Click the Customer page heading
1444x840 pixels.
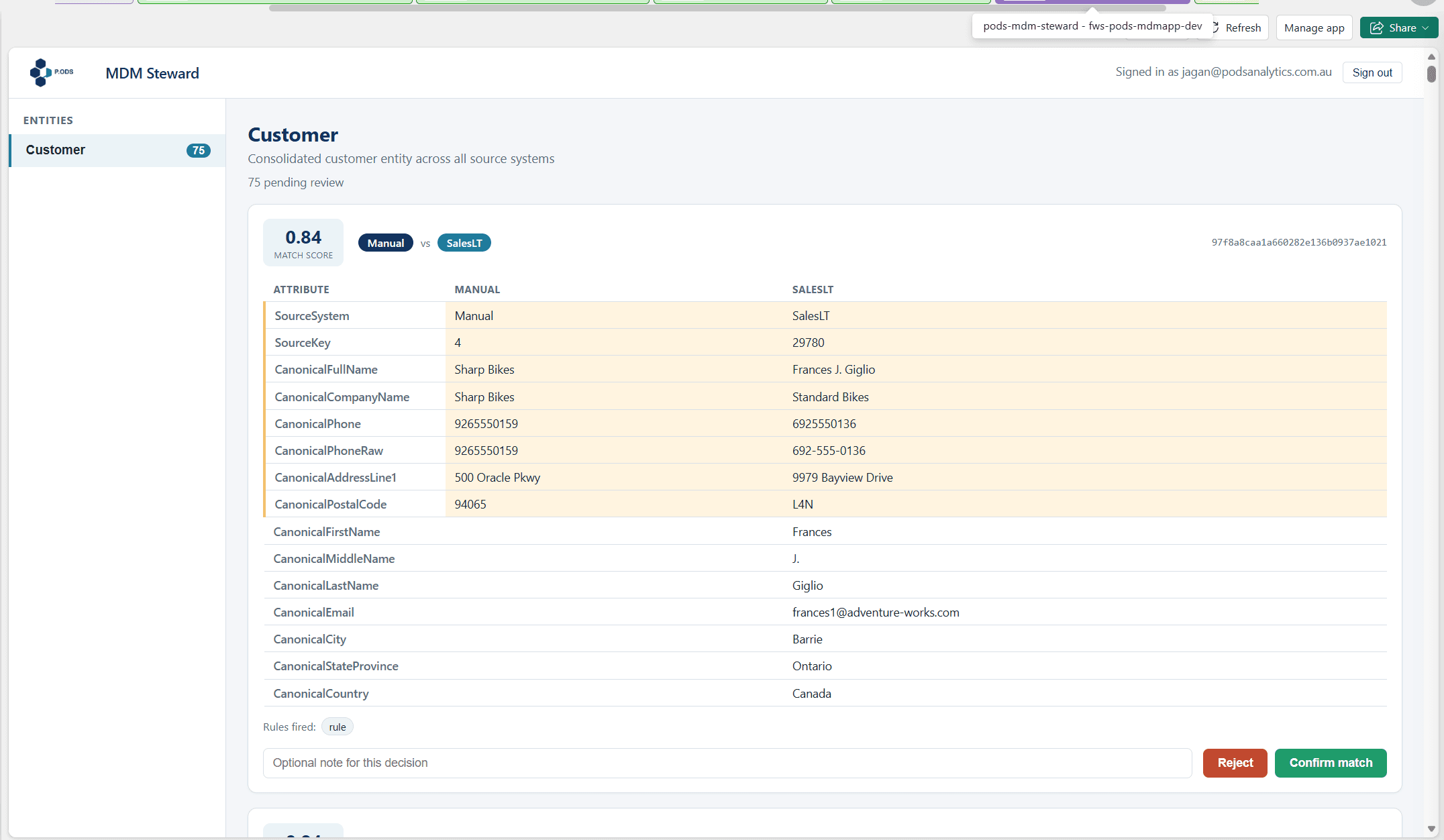click(x=293, y=135)
